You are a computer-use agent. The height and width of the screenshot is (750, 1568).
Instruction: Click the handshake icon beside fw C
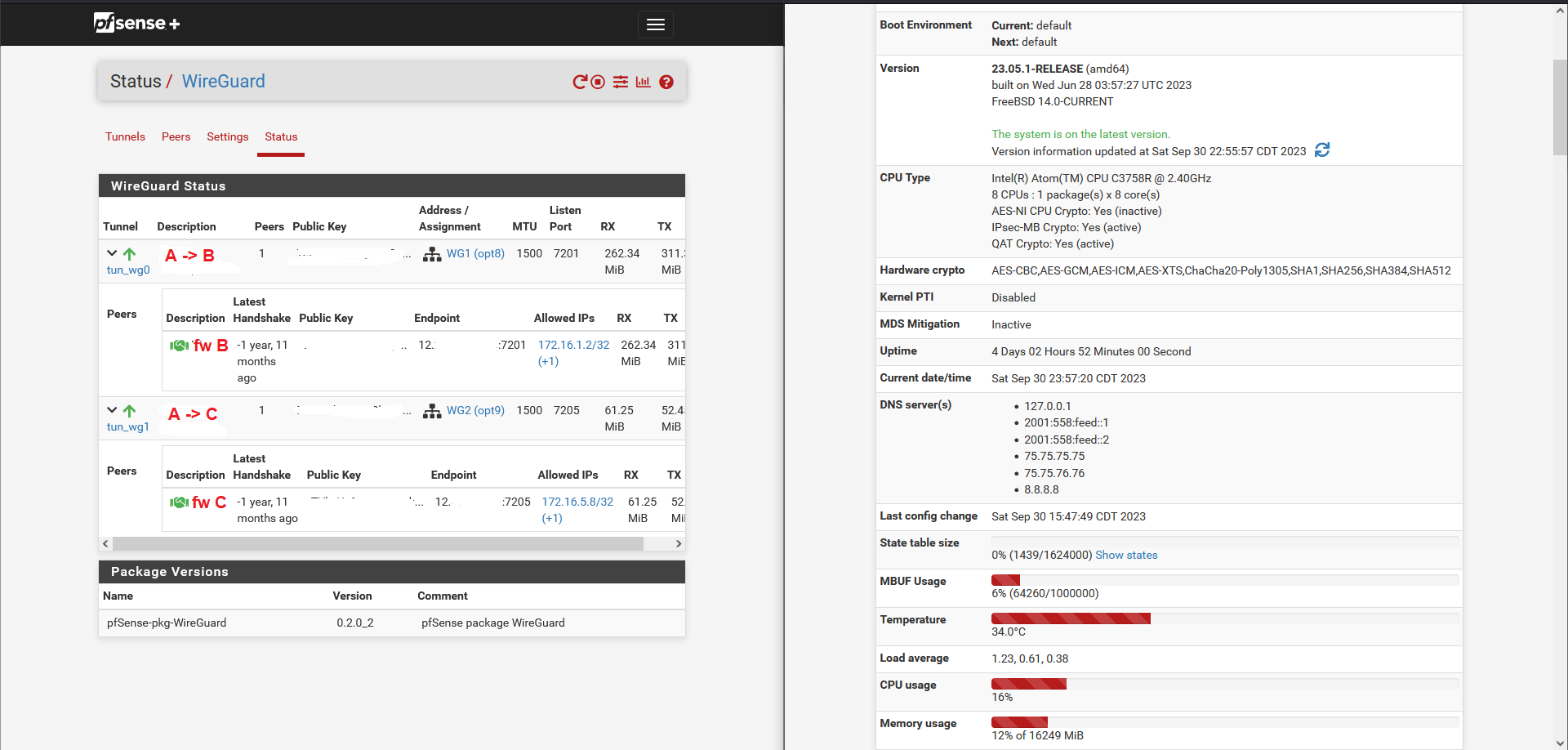(179, 502)
